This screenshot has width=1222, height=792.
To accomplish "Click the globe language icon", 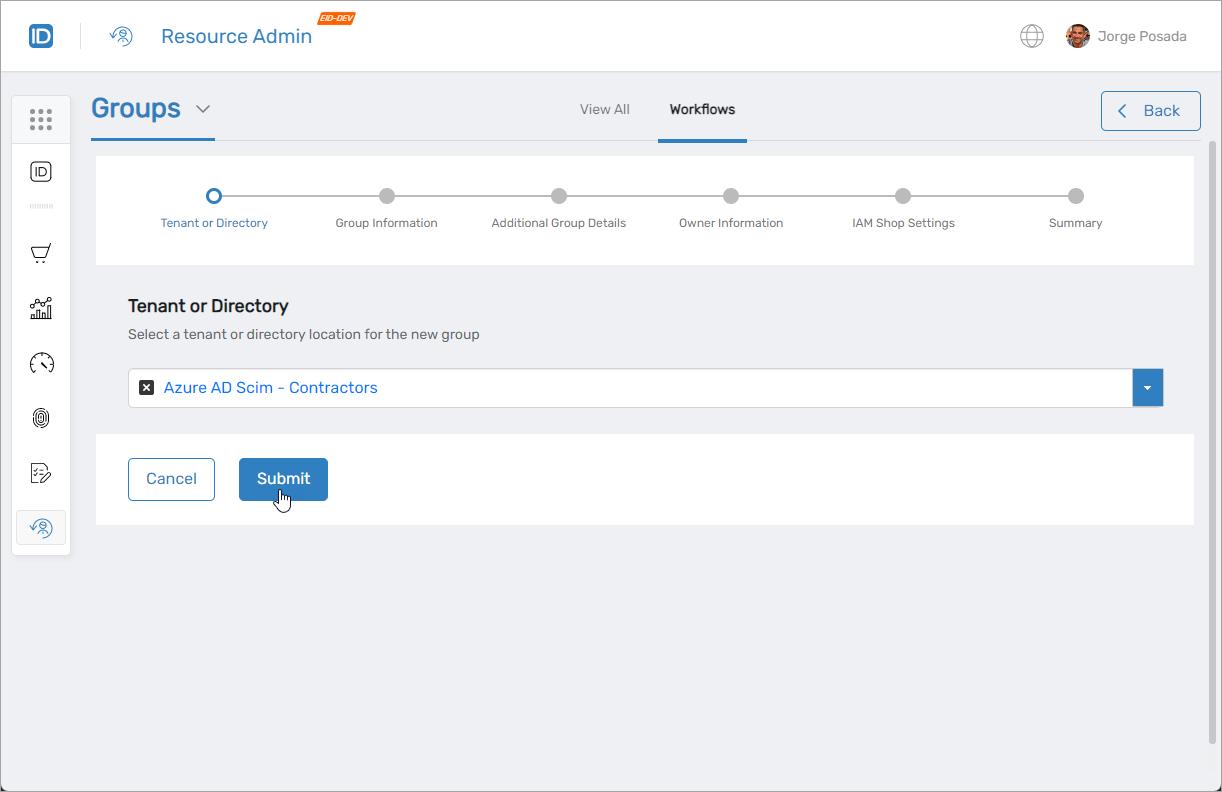I will coord(1031,37).
